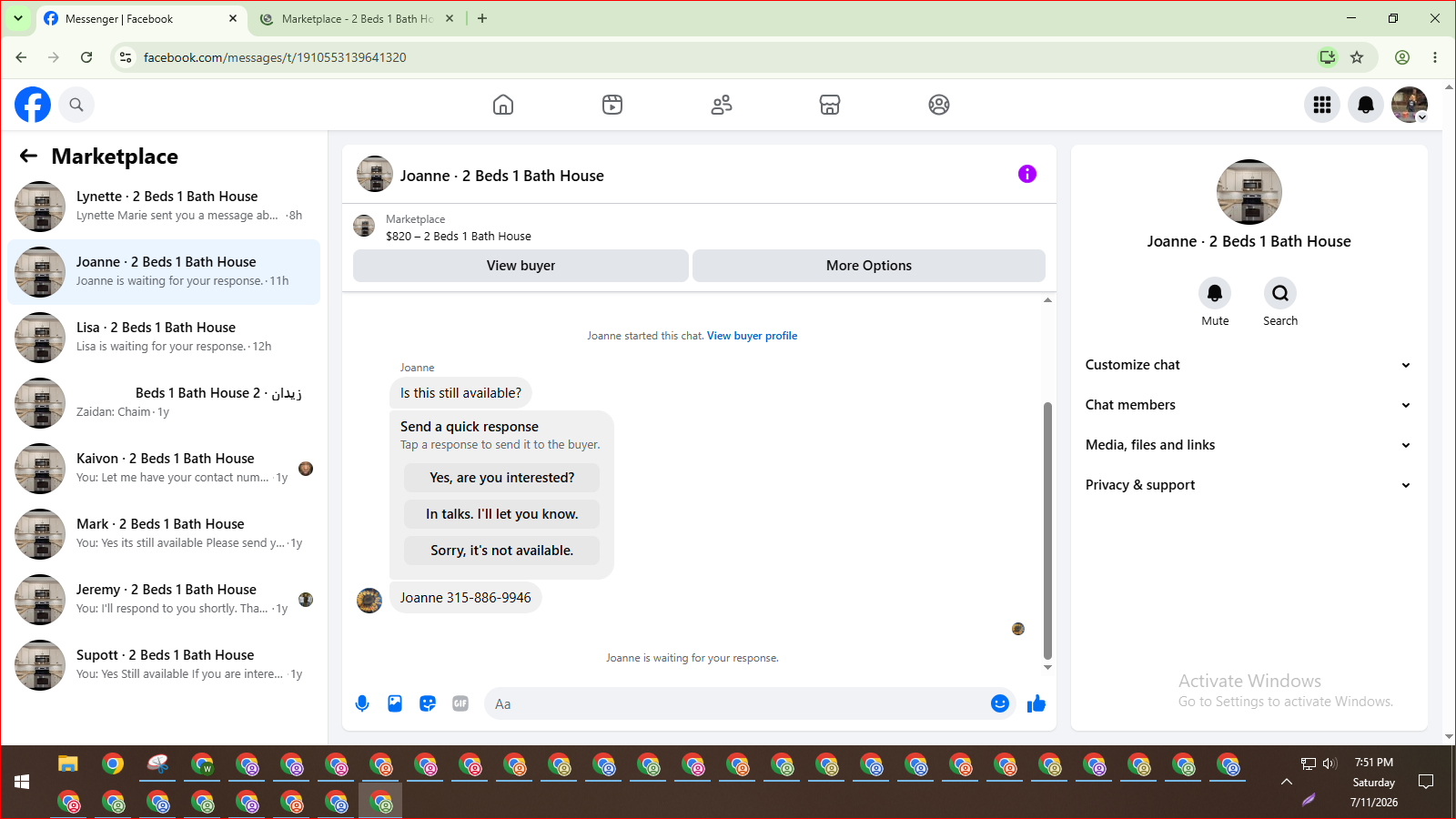Open the Friends icon in top navigation
Viewport: 1456px width, 819px height.
[722, 105]
